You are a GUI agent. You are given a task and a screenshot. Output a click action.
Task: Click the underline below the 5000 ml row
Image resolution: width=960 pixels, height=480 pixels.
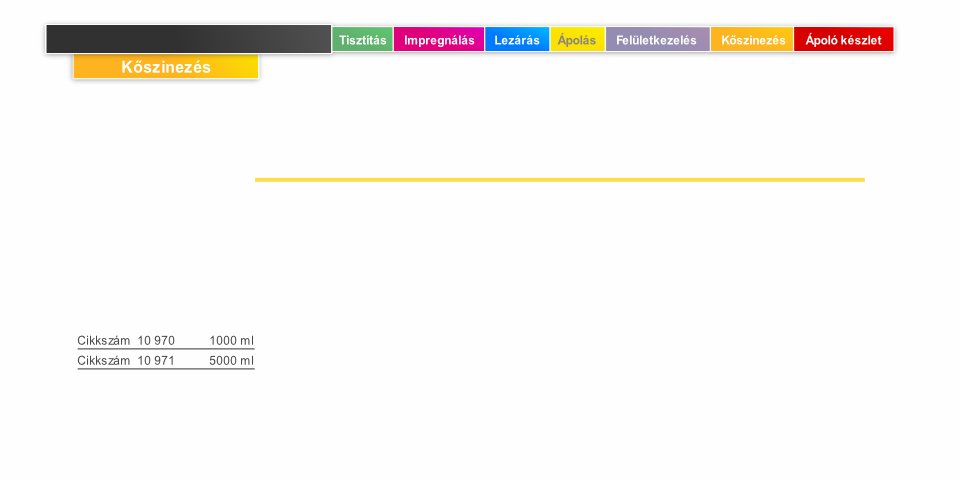click(x=166, y=369)
